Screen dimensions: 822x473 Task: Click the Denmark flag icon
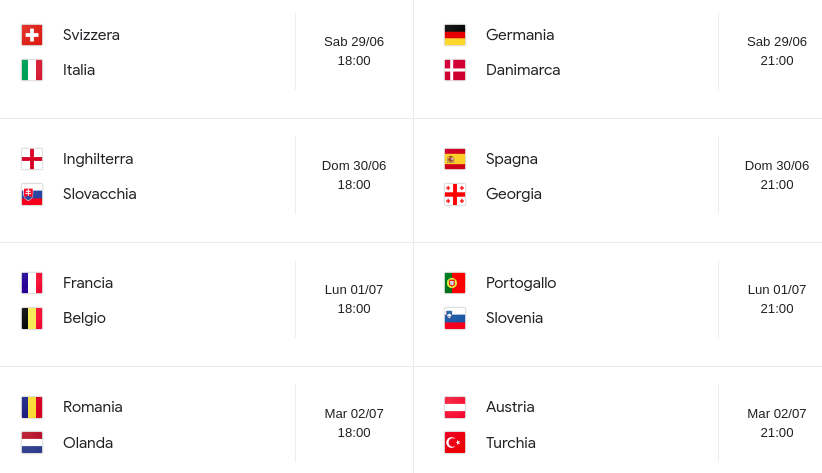click(455, 70)
